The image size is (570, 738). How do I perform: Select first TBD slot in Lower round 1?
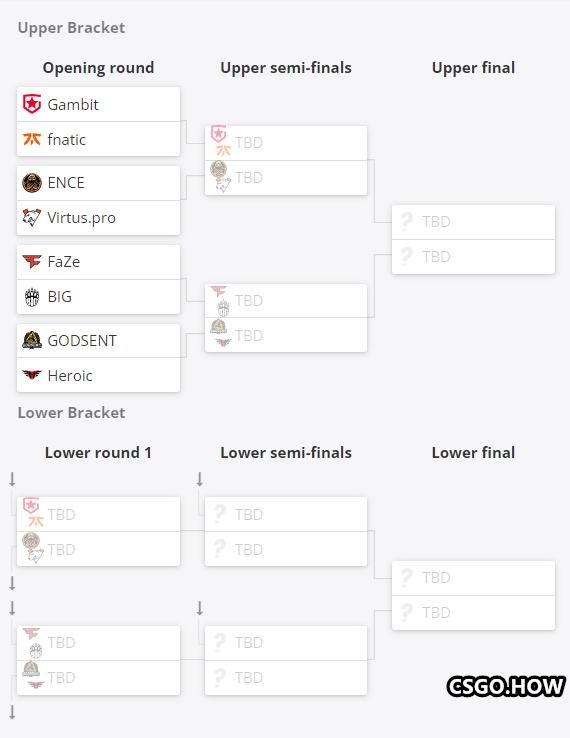coord(98,514)
